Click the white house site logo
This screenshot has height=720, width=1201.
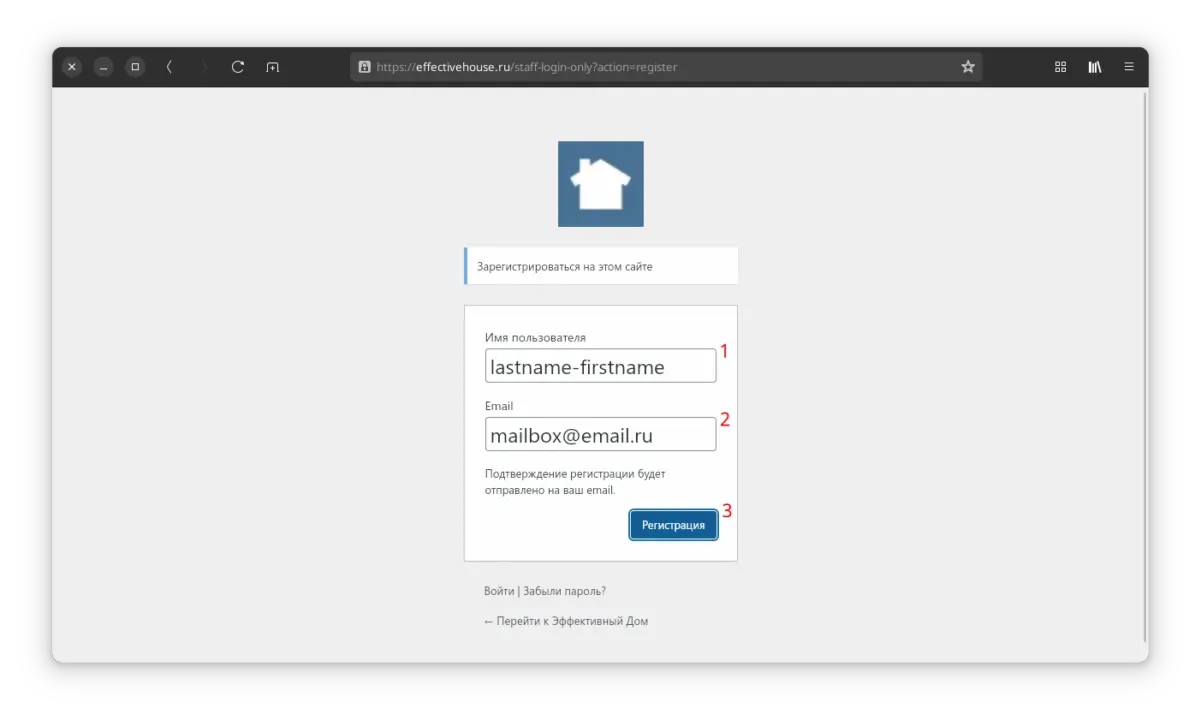600,184
